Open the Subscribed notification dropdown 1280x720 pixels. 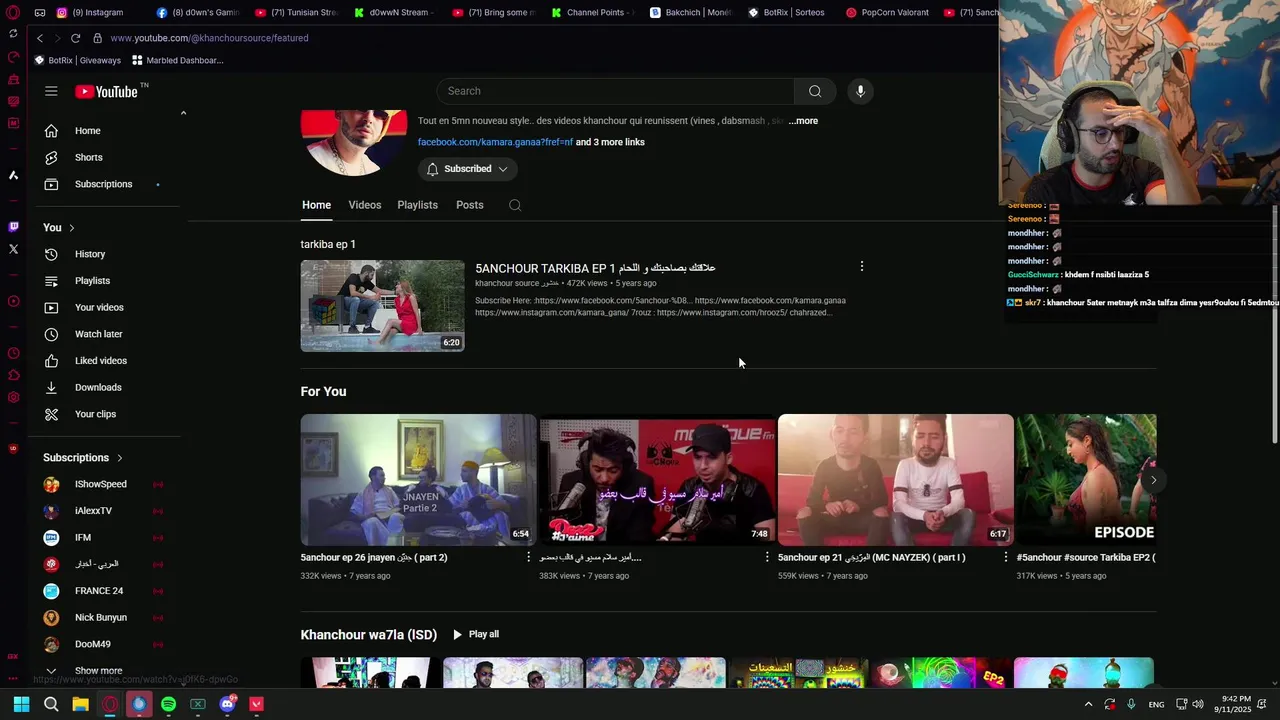tap(467, 169)
